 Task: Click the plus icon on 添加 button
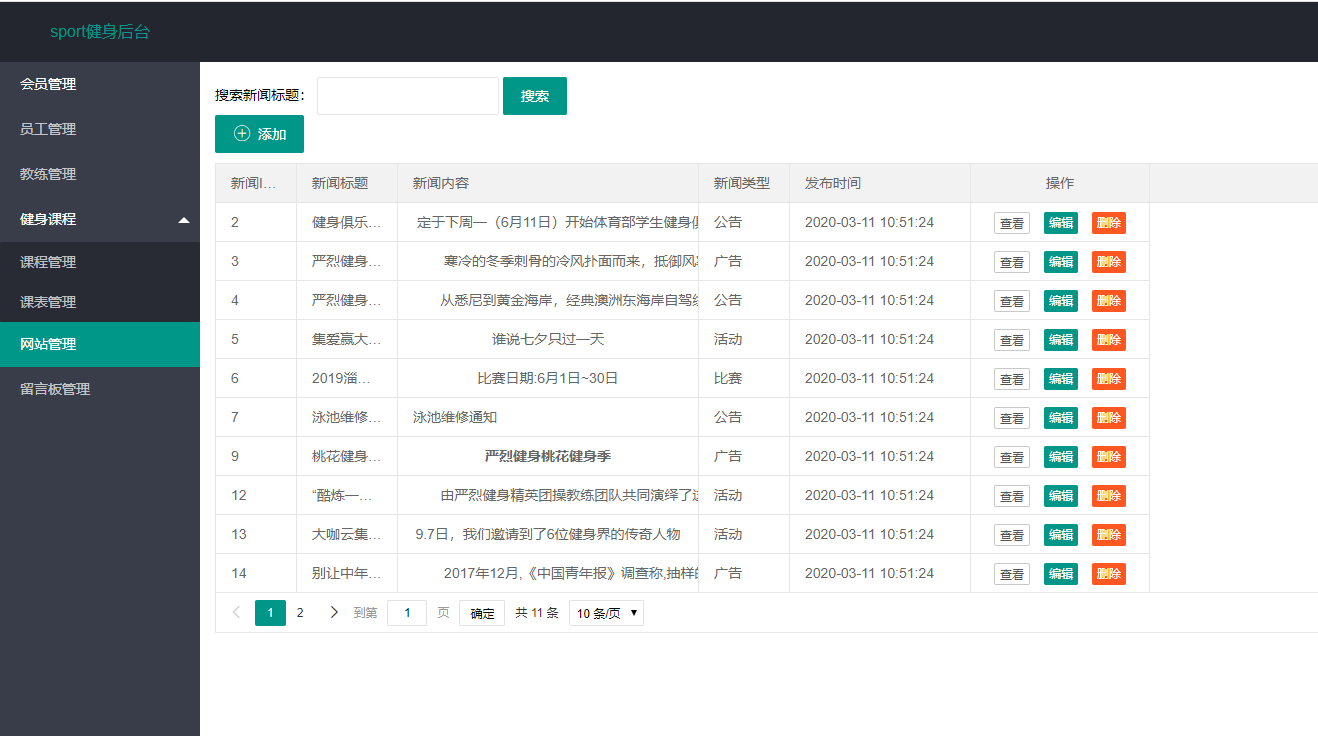(242, 134)
